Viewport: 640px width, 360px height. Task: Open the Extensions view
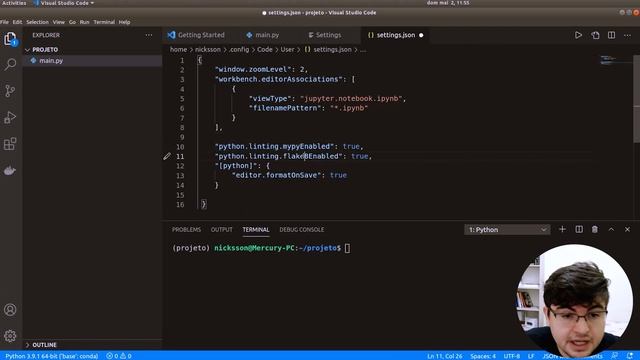(x=10, y=144)
